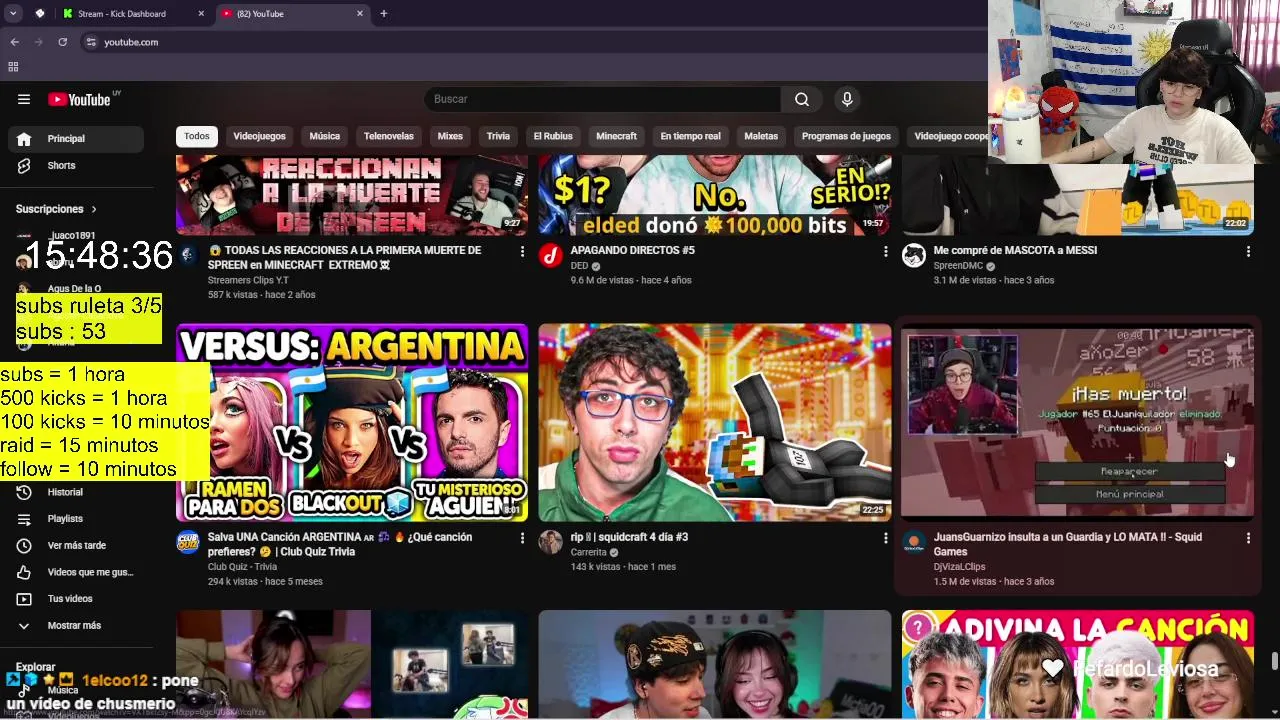Open title Me compré de MASCOTA a MESSI
This screenshot has width=1280, height=720.
pos(1015,250)
